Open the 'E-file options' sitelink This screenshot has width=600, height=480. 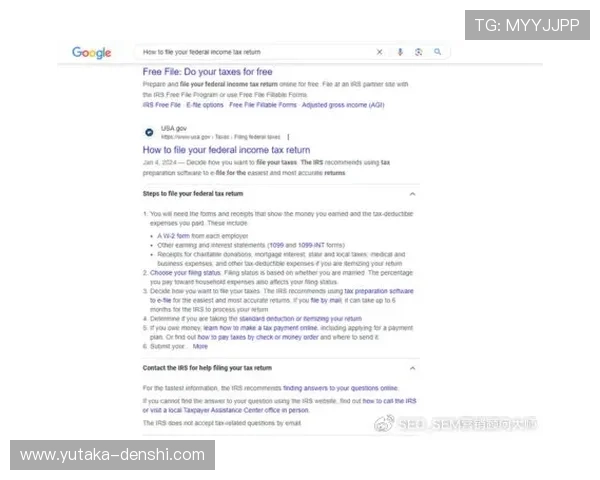[205, 104]
